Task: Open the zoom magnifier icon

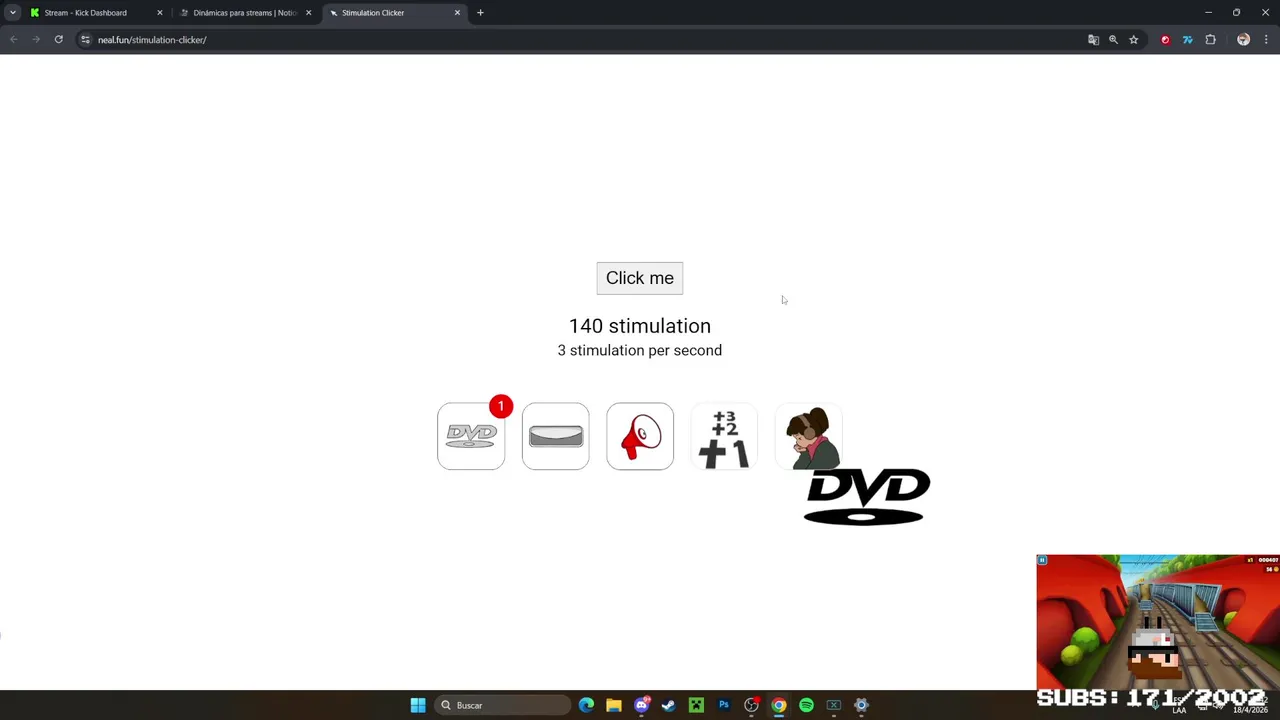Action: (x=1113, y=40)
